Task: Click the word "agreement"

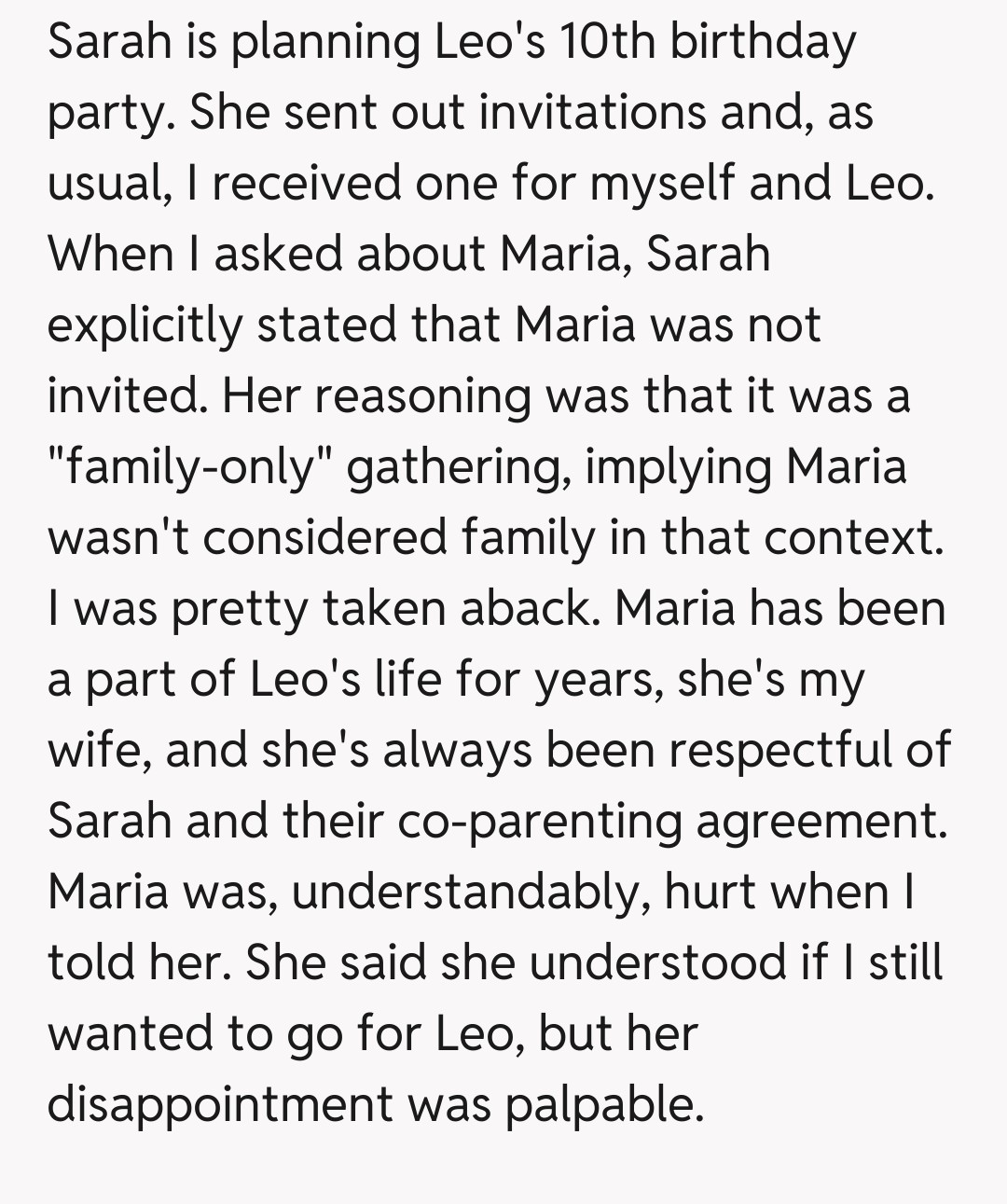Action: coord(816,822)
